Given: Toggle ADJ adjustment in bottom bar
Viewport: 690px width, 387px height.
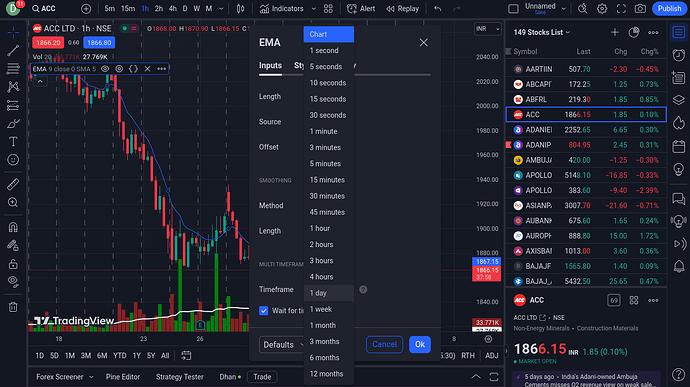Looking at the screenshot, I should coord(492,355).
